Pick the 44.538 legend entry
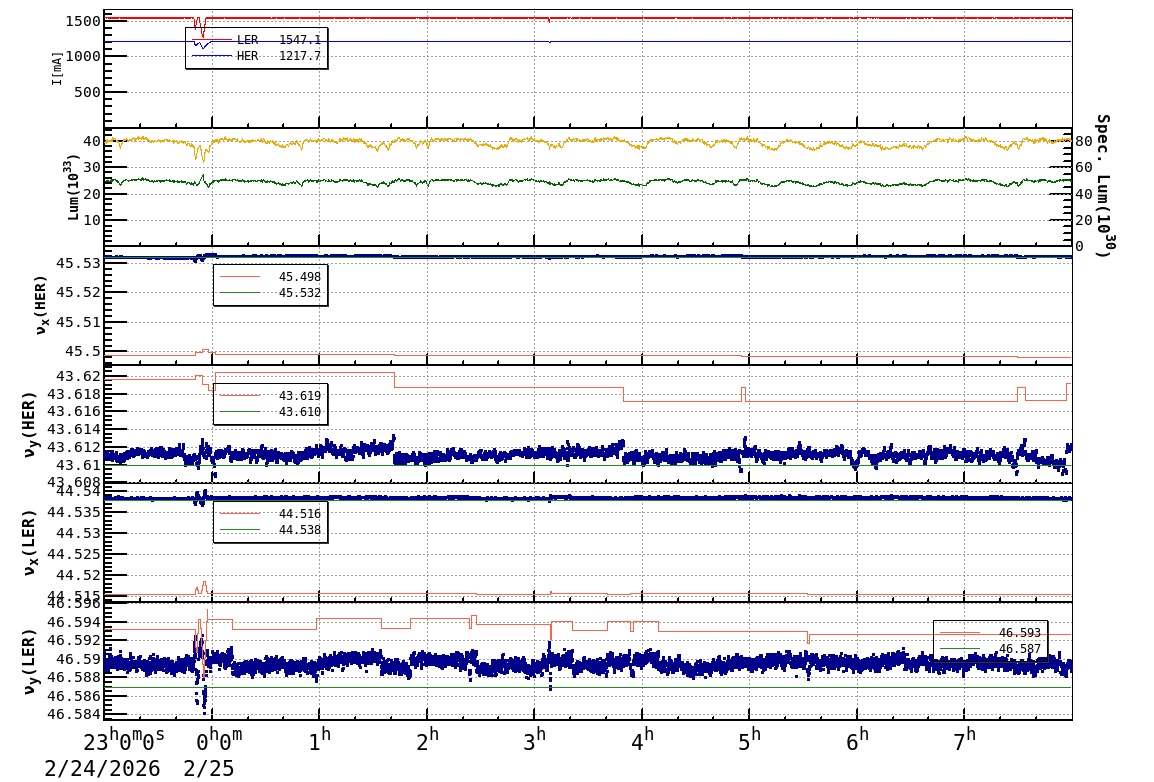Image resolution: width=1154 pixels, height=782 pixels. point(270,530)
